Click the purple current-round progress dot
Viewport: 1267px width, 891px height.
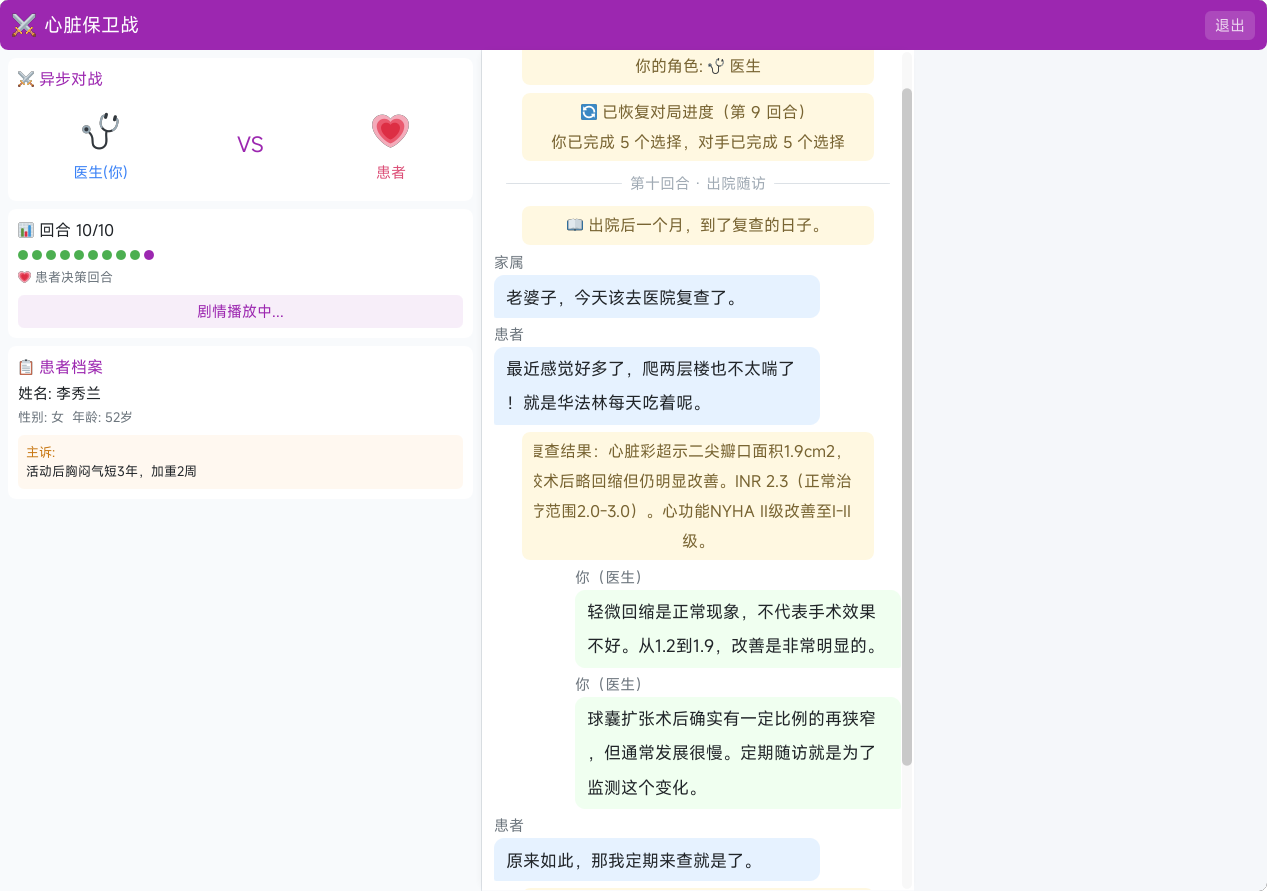149,255
